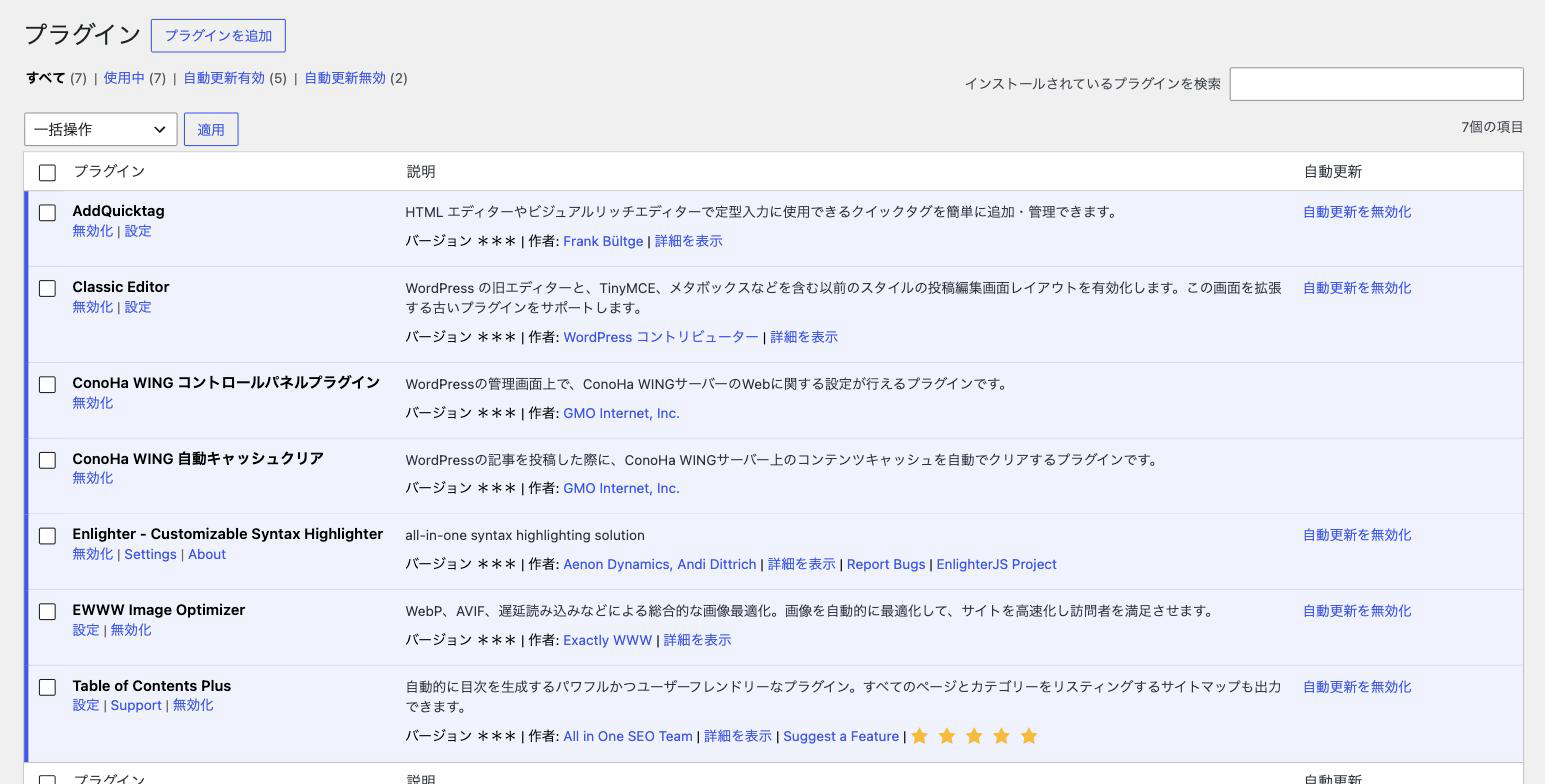Open the EnlighterJS Project link
The height and width of the screenshot is (784, 1545).
click(x=996, y=564)
